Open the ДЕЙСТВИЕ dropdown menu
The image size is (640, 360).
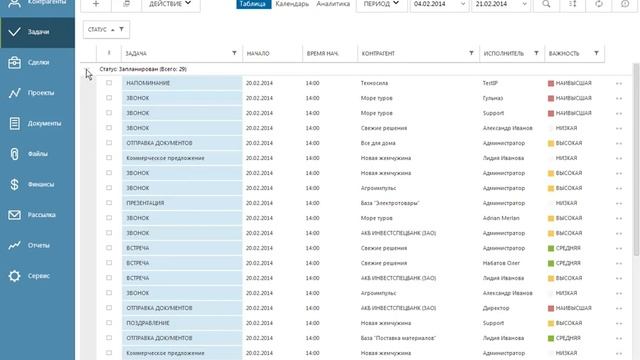coord(171,4)
